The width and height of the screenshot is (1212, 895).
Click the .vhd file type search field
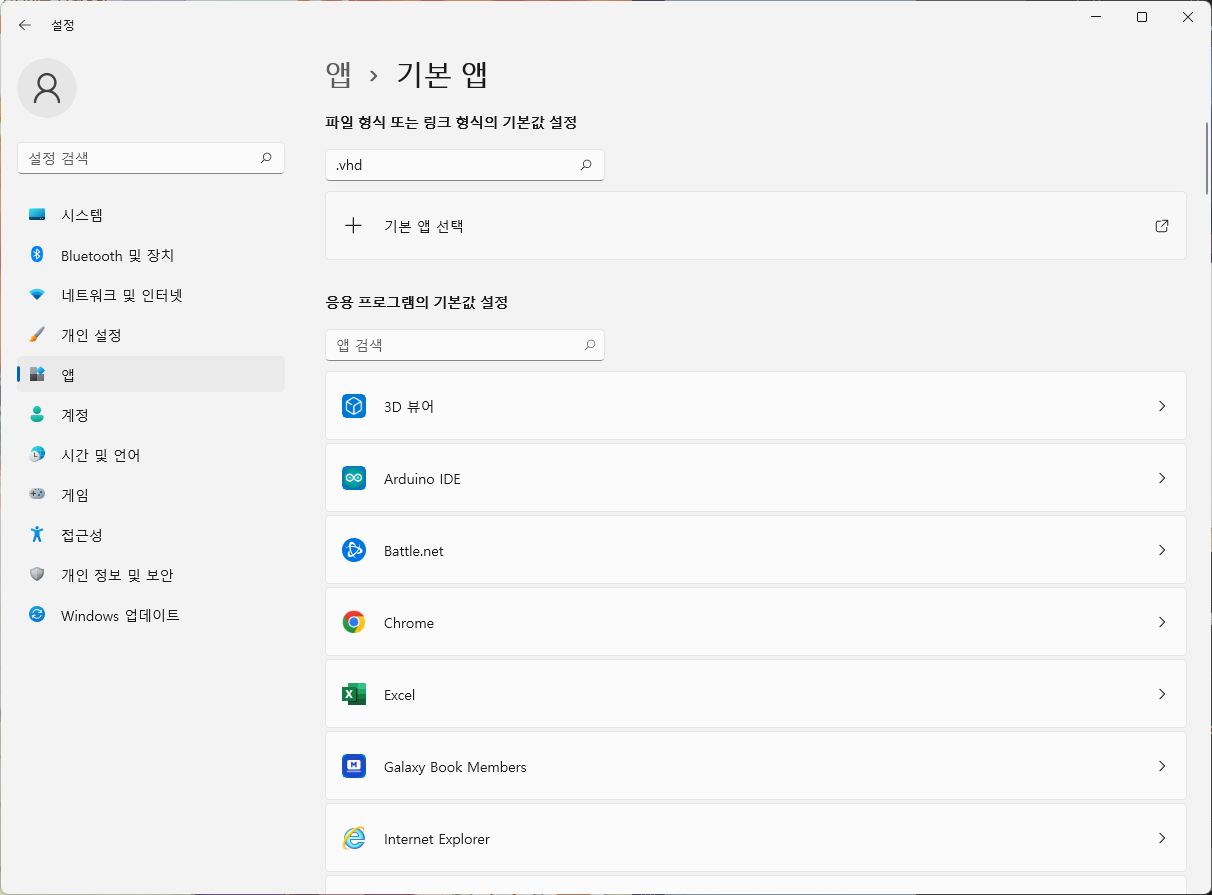coord(465,165)
